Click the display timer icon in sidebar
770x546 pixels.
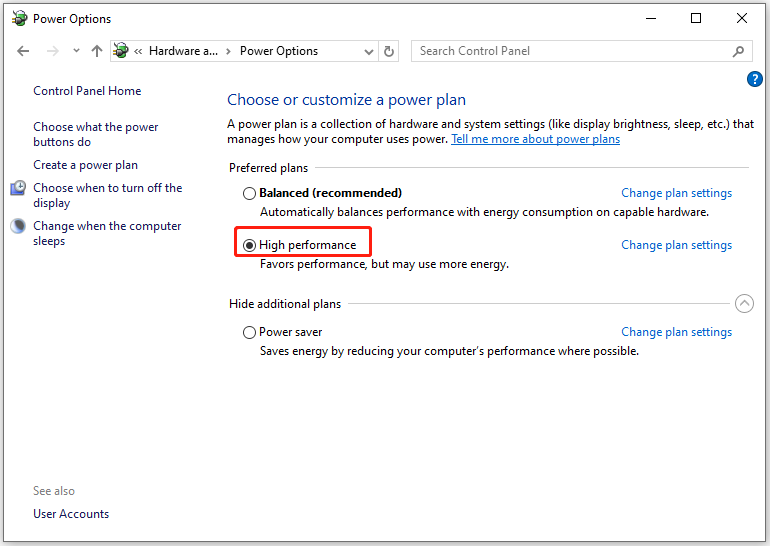pos(18,188)
